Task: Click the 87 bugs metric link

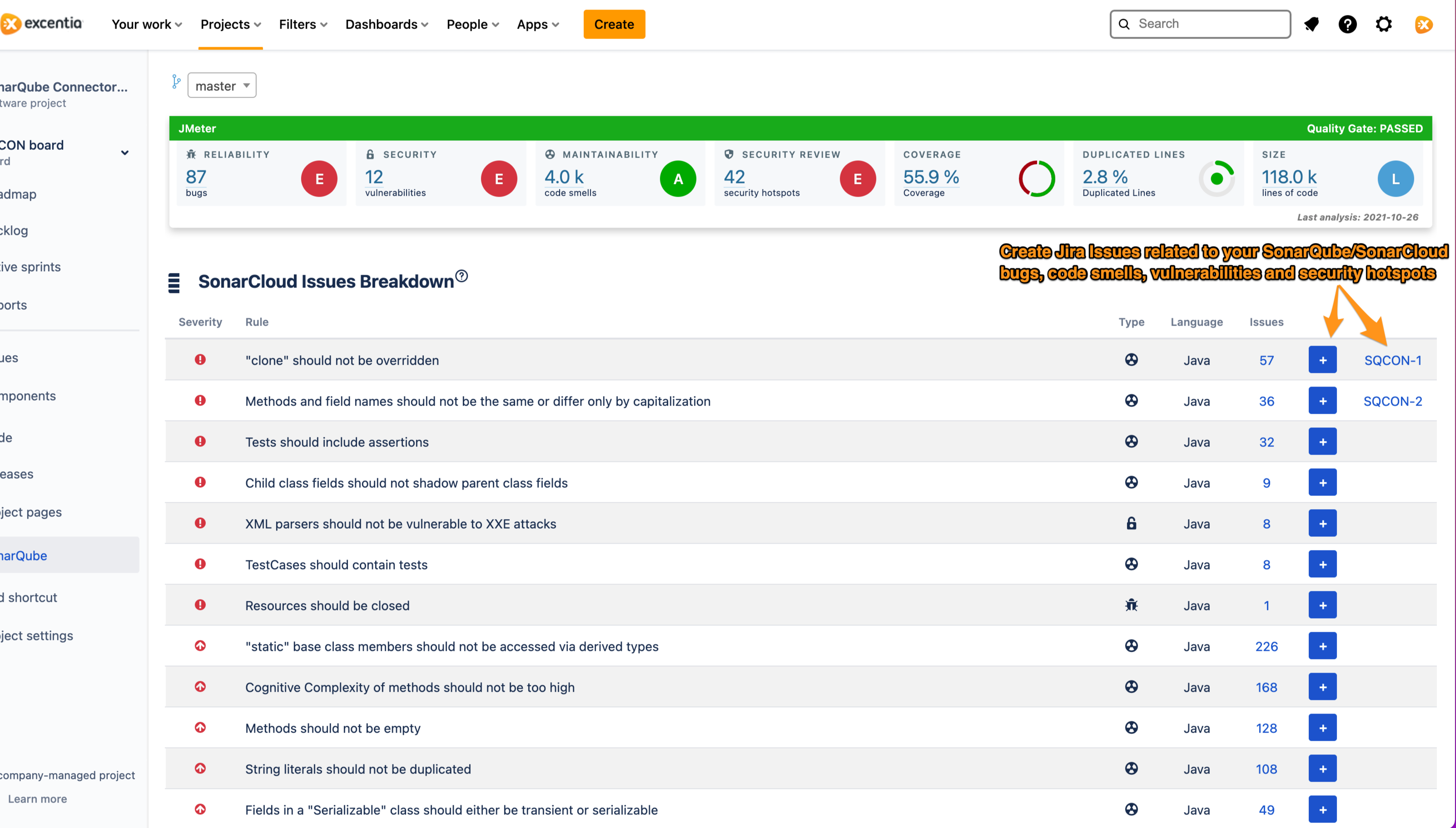Action: (x=196, y=178)
